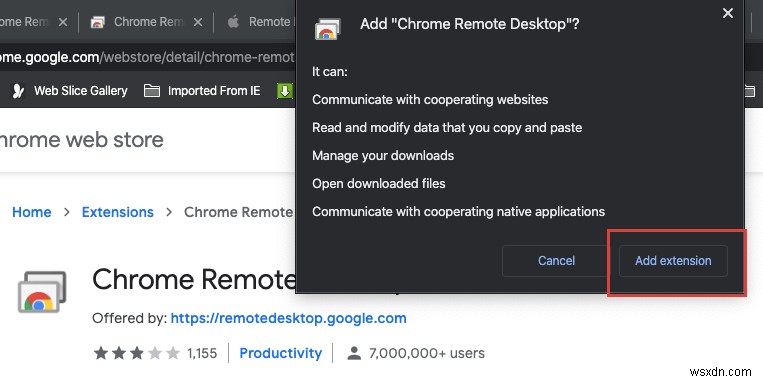This screenshot has height=382, width=763.
Task: Click the Chrome Remote Desktop icon in dialog
Action: coord(327,29)
